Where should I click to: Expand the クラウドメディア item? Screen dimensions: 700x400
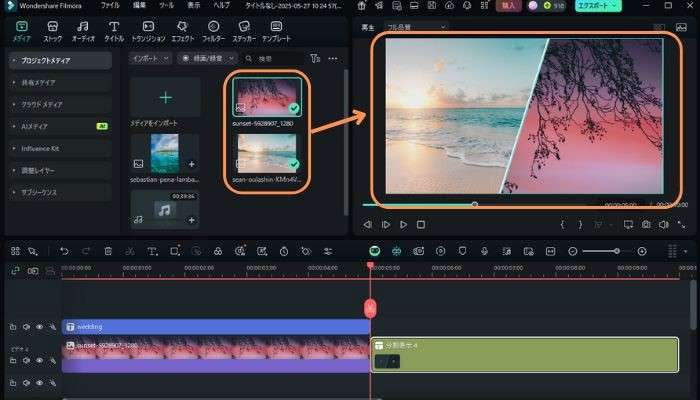pos(60,104)
